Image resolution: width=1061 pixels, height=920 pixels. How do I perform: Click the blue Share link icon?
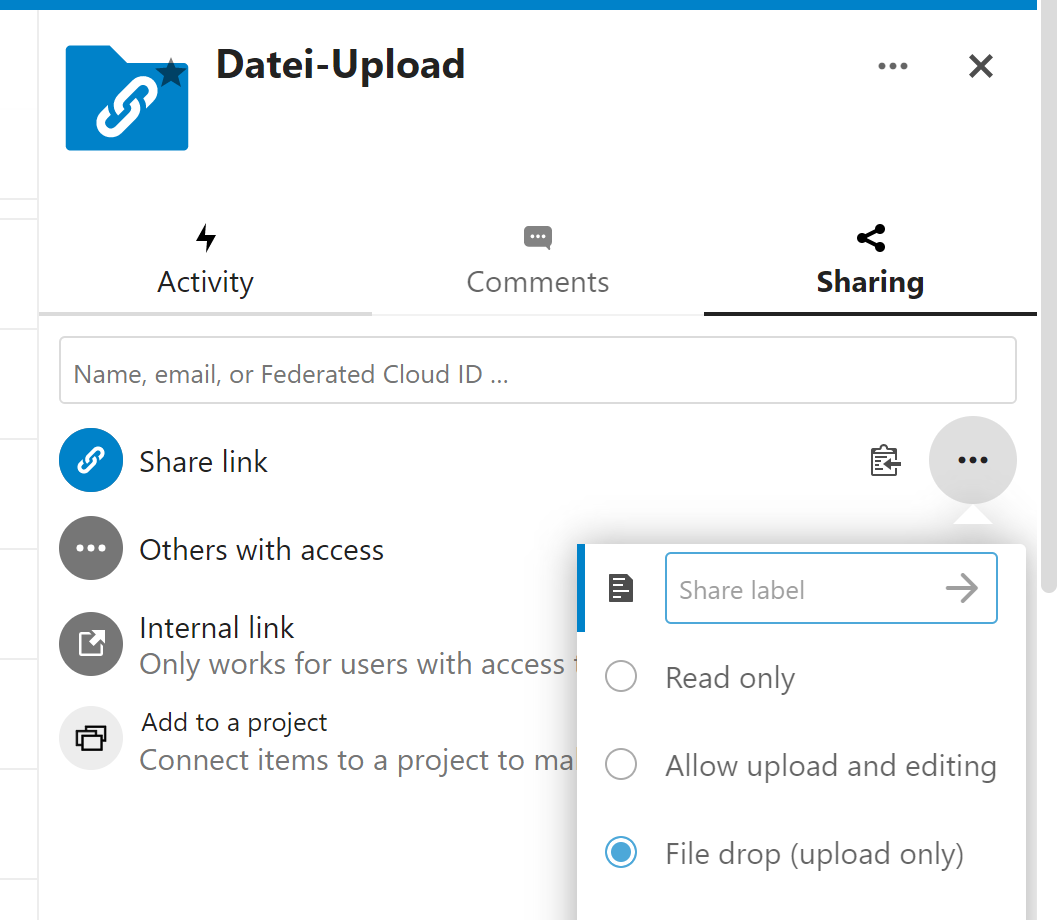[91, 460]
